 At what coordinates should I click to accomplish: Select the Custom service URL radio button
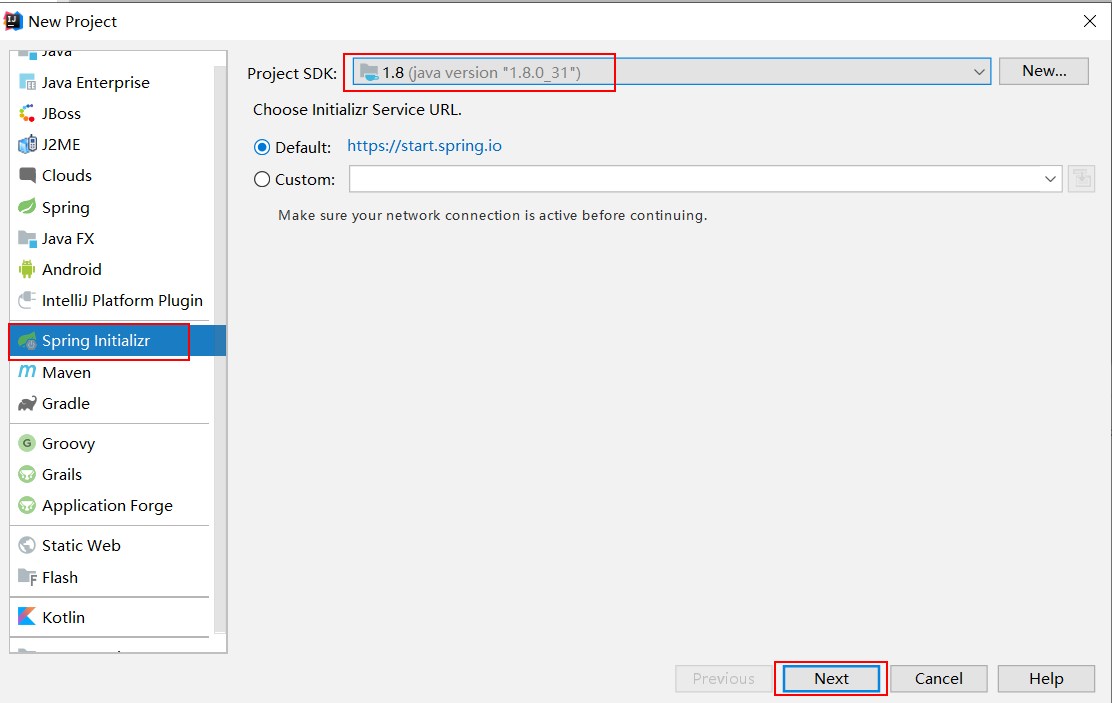[x=262, y=179]
